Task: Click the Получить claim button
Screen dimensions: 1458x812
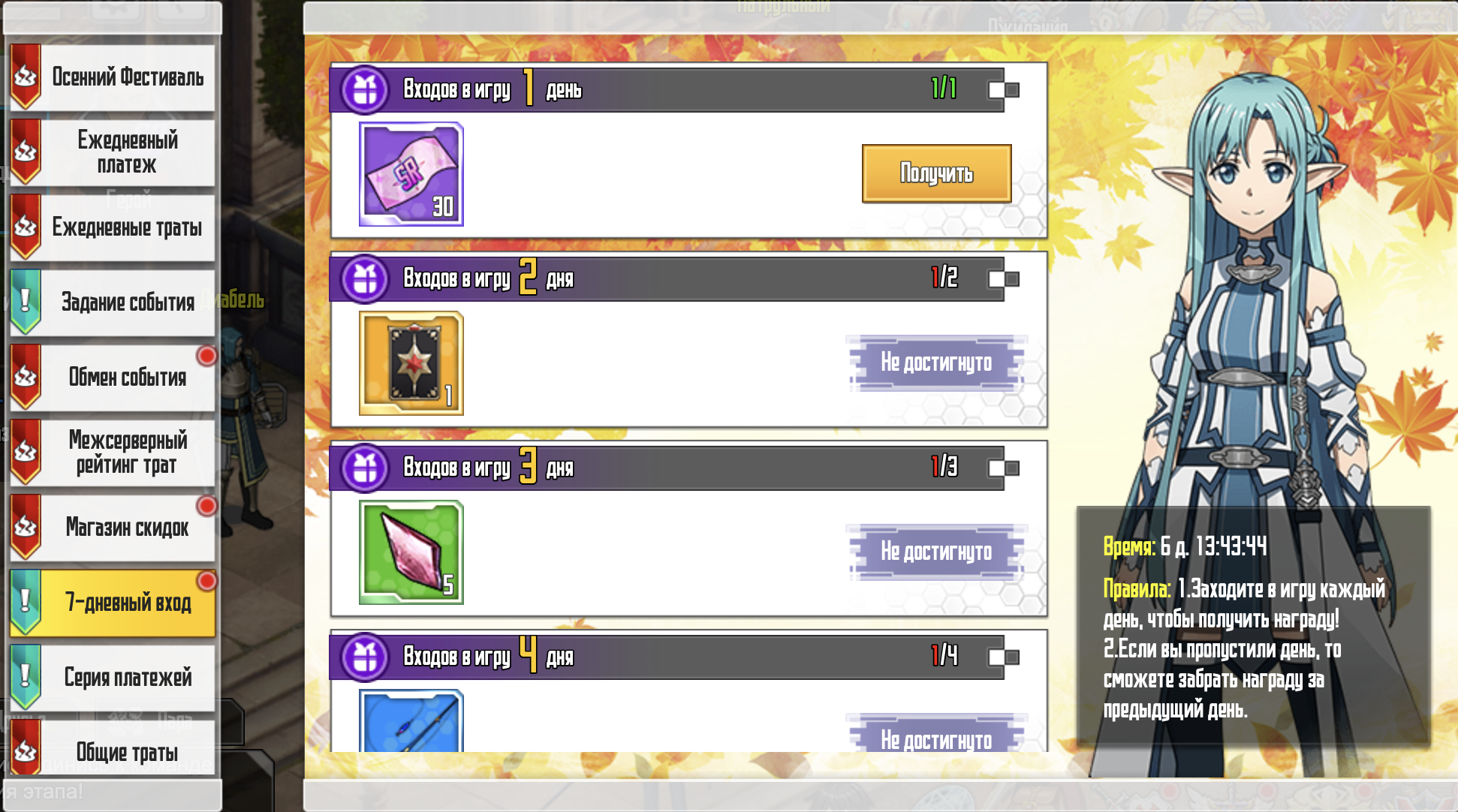Action: (x=937, y=173)
